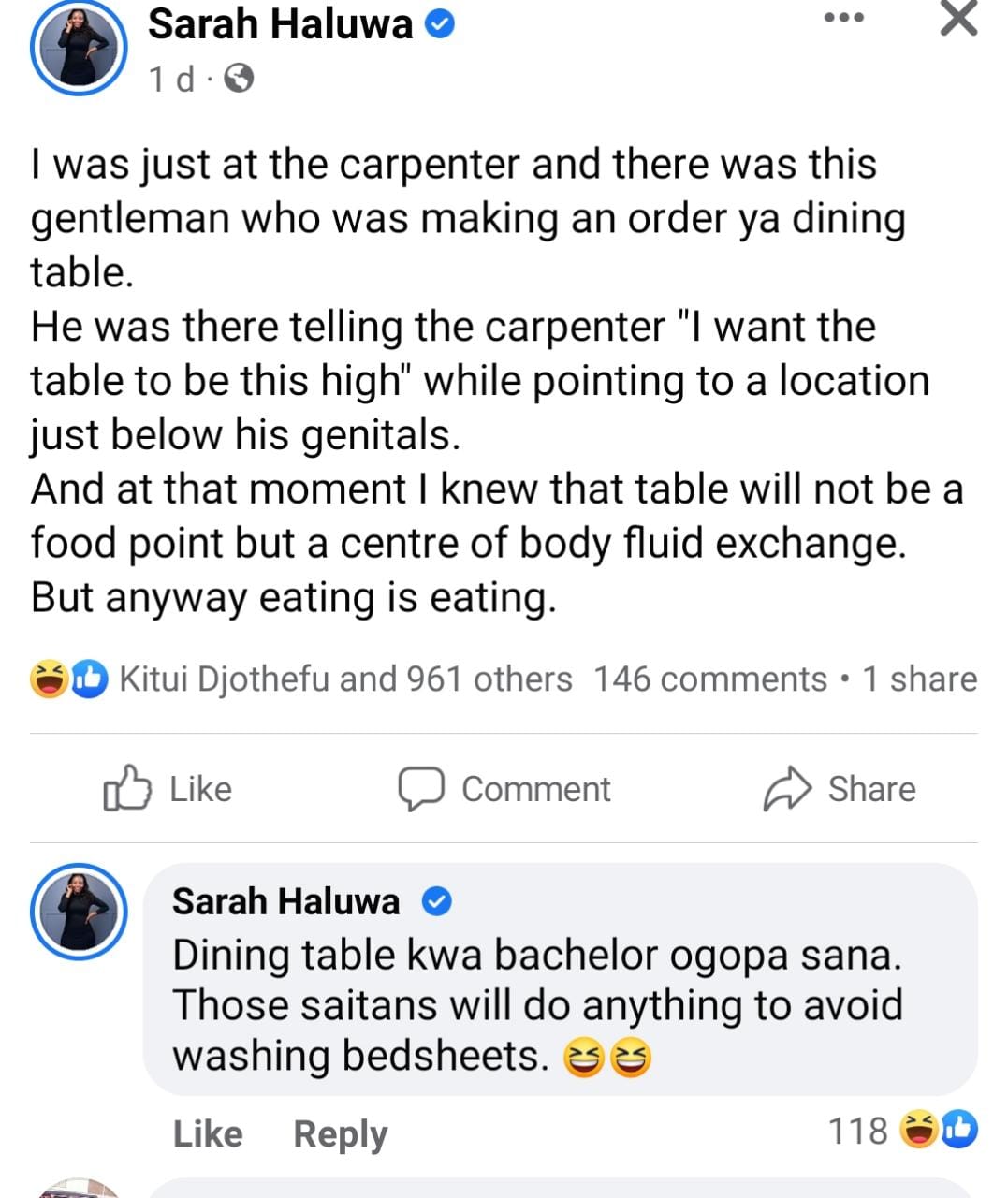View Kitui Djothefu and 961 others reactions
This screenshot has height=1198, width=1008.
(345, 679)
